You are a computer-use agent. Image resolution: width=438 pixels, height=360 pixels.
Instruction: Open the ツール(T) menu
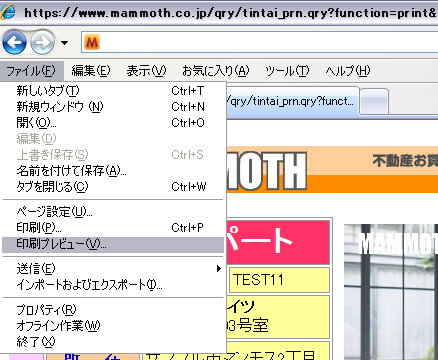(287, 71)
